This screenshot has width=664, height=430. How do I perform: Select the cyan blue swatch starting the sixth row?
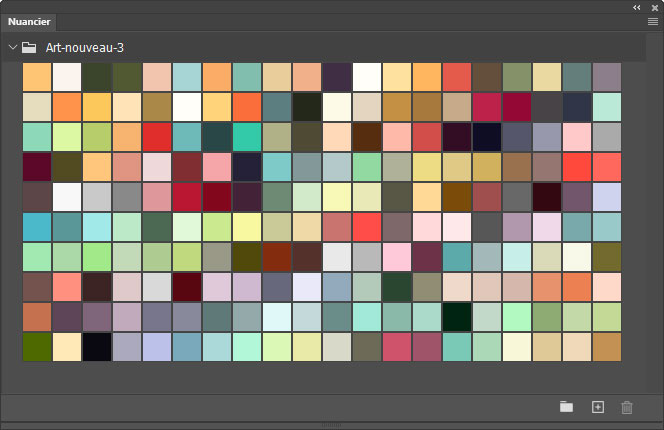click(x=37, y=227)
